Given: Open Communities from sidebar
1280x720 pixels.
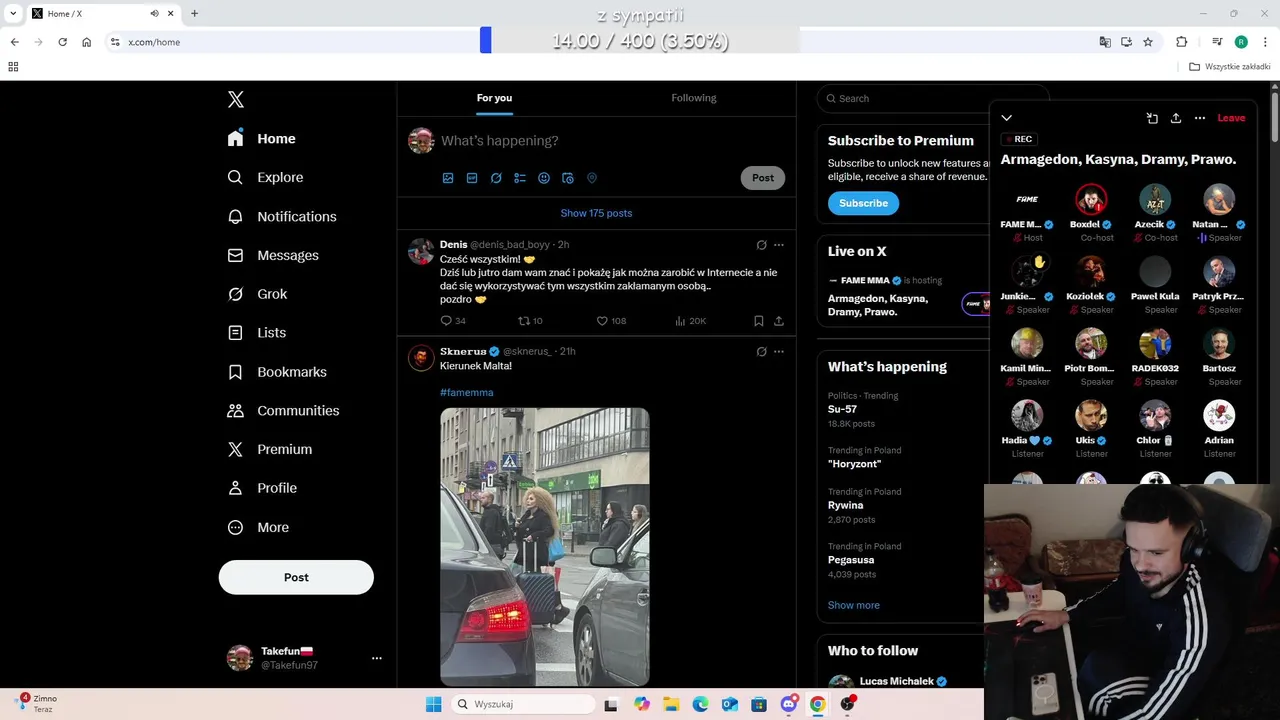Looking at the screenshot, I should (x=283, y=411).
